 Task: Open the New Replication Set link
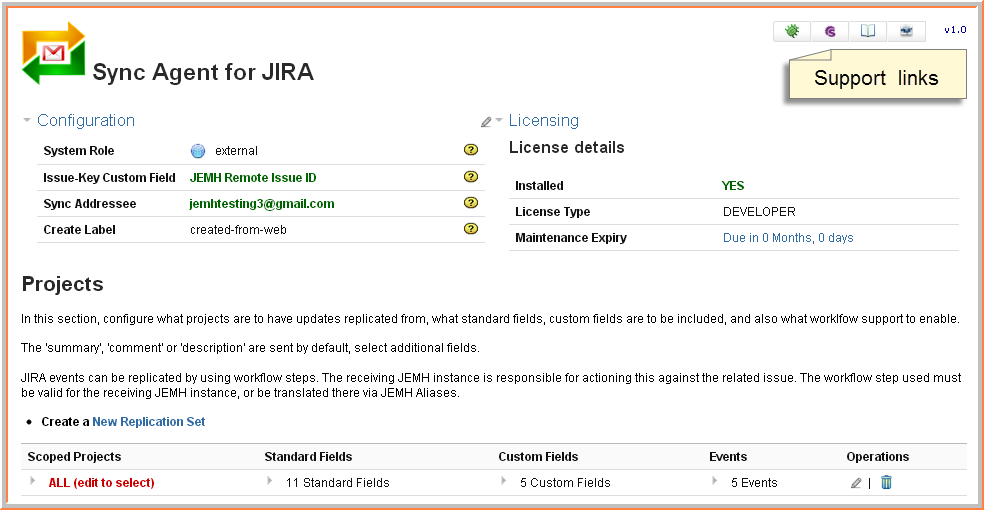point(149,422)
